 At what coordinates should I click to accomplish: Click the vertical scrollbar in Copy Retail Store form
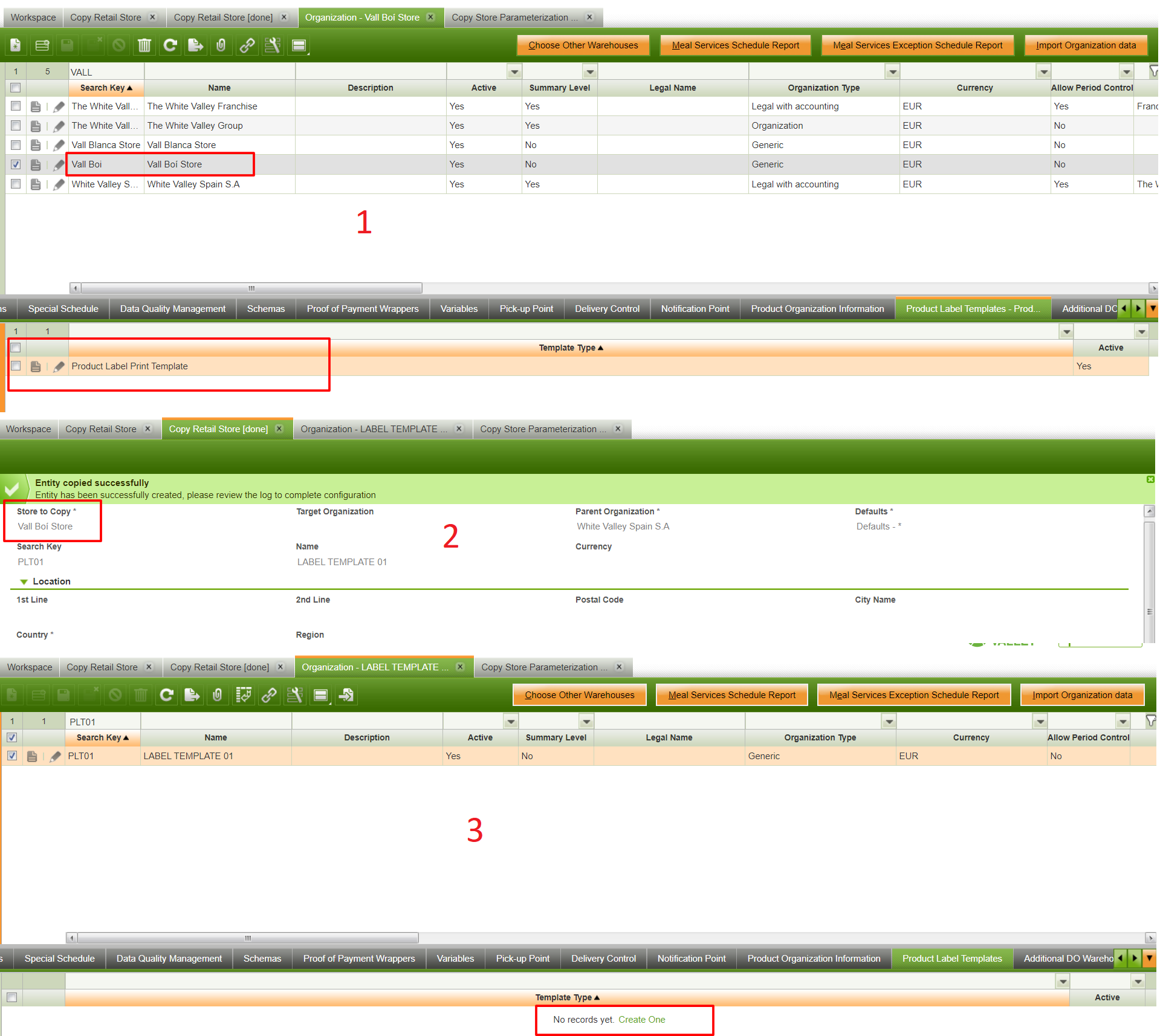[x=1149, y=574]
